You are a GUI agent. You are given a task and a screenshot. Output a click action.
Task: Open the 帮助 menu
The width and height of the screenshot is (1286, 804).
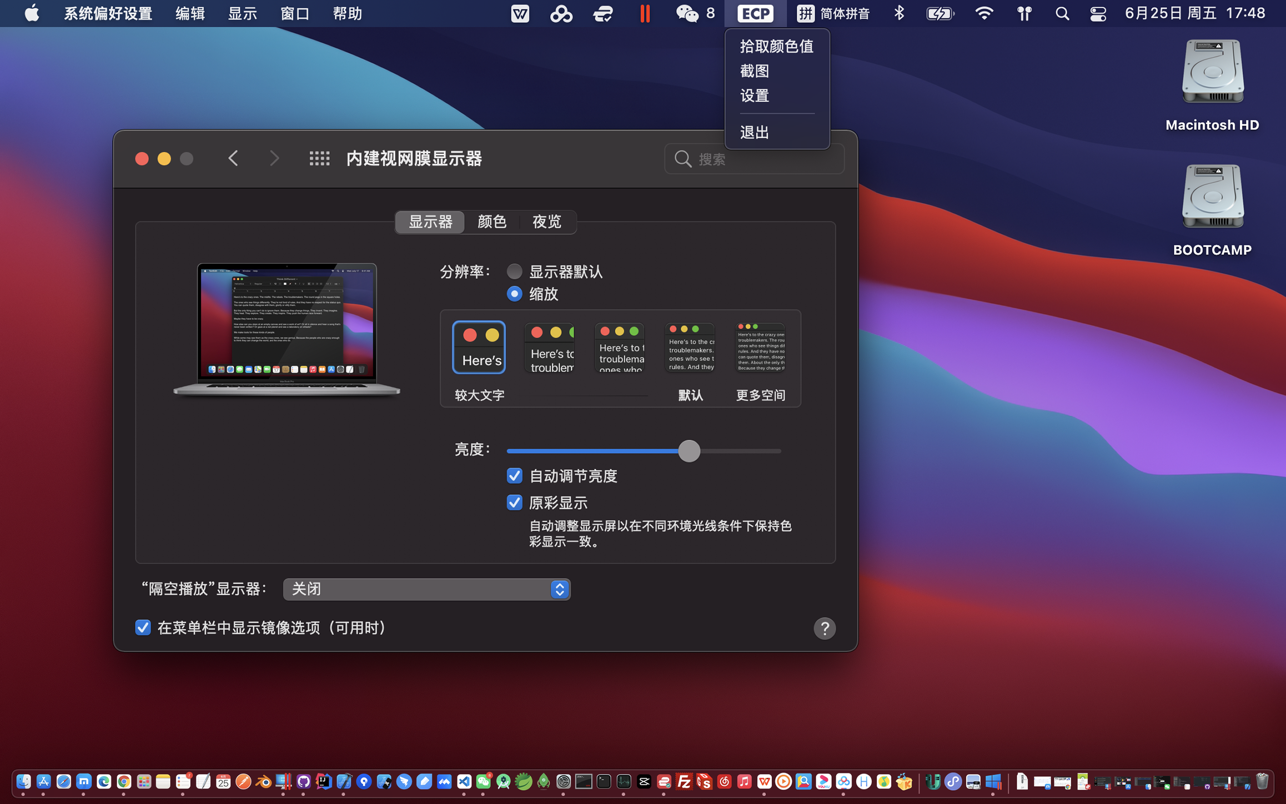[347, 13]
